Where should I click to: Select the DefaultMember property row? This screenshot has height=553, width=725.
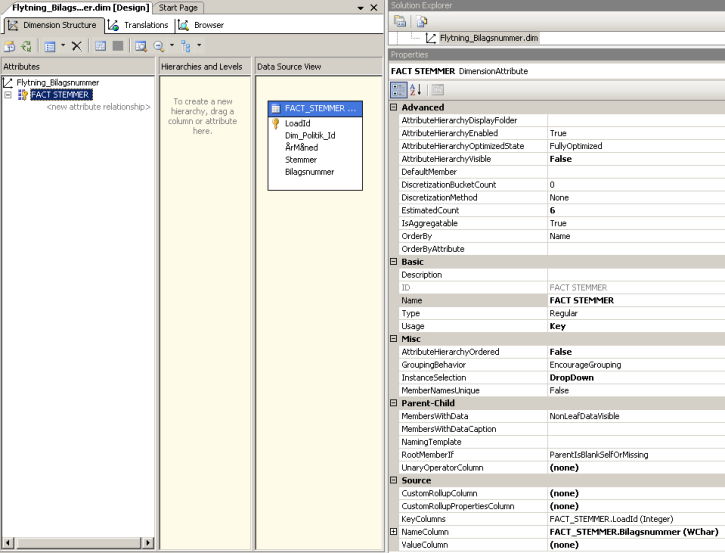[562, 172]
